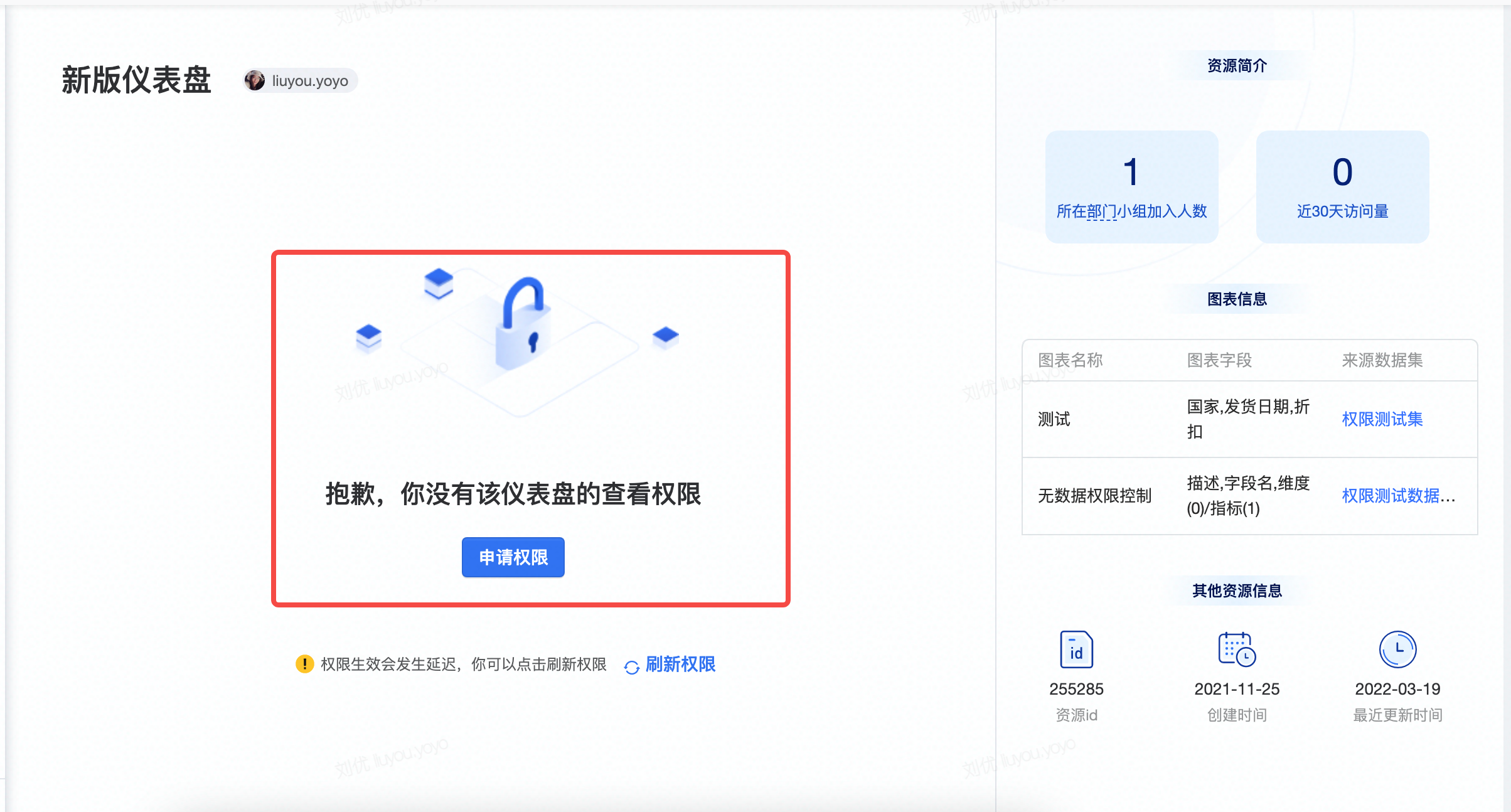Click the creation time calendar icon
This screenshot has width=1511, height=812.
tap(1236, 649)
